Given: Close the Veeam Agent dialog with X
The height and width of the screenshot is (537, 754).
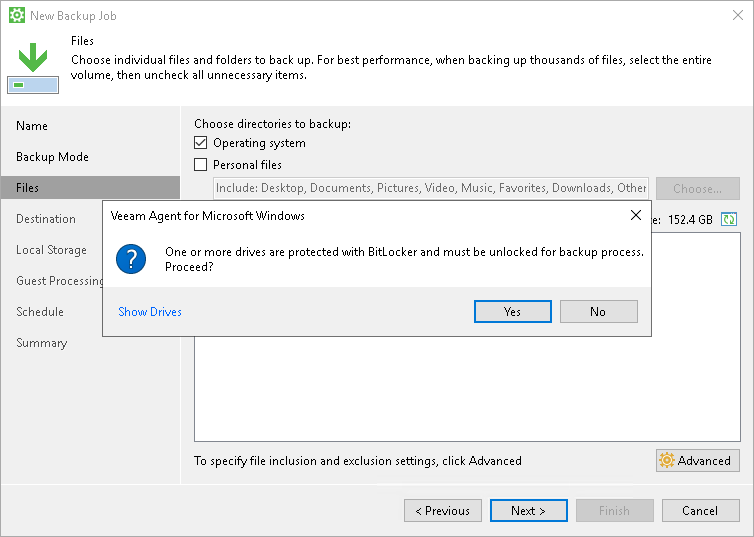Looking at the screenshot, I should (x=636, y=215).
